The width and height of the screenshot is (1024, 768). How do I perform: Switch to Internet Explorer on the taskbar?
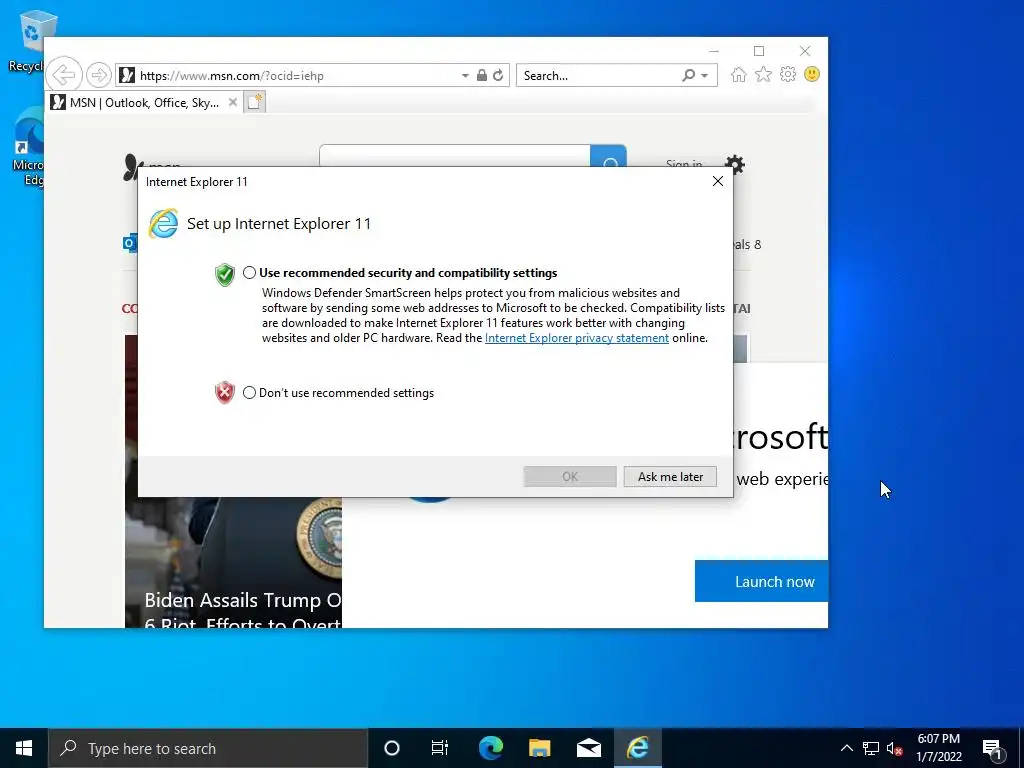tap(637, 748)
